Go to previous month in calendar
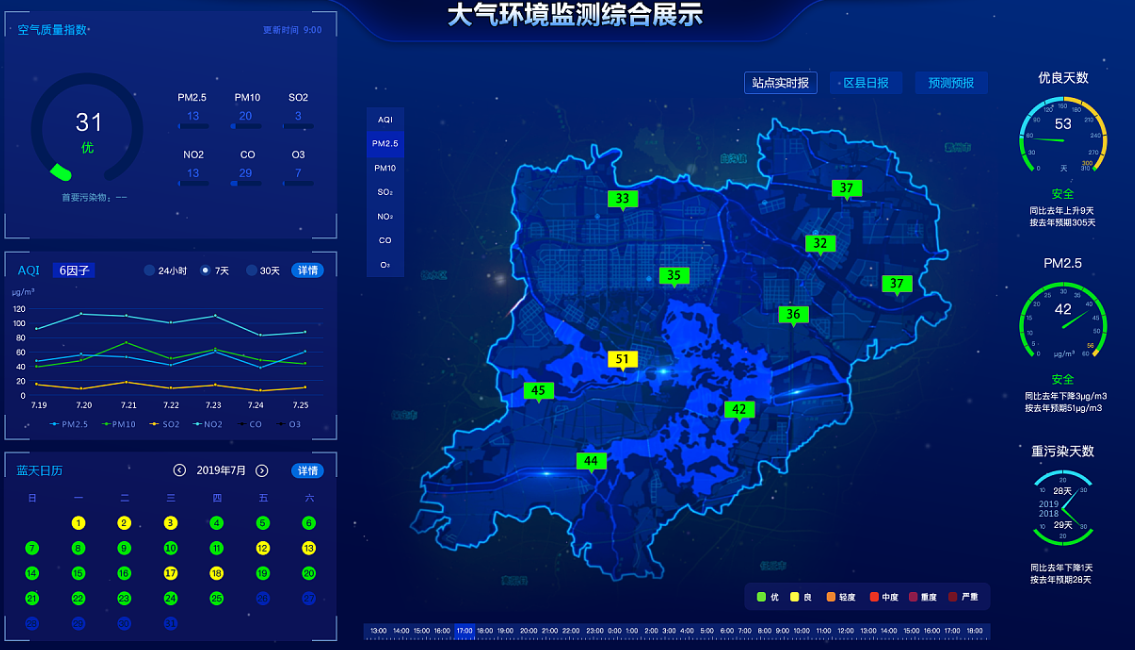This screenshot has width=1135, height=650. (x=180, y=471)
